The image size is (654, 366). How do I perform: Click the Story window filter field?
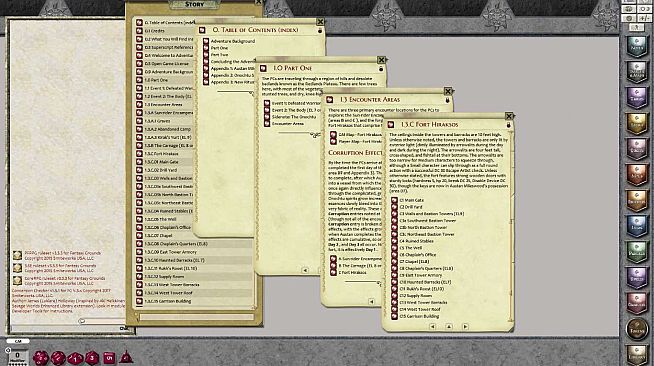coord(196,317)
